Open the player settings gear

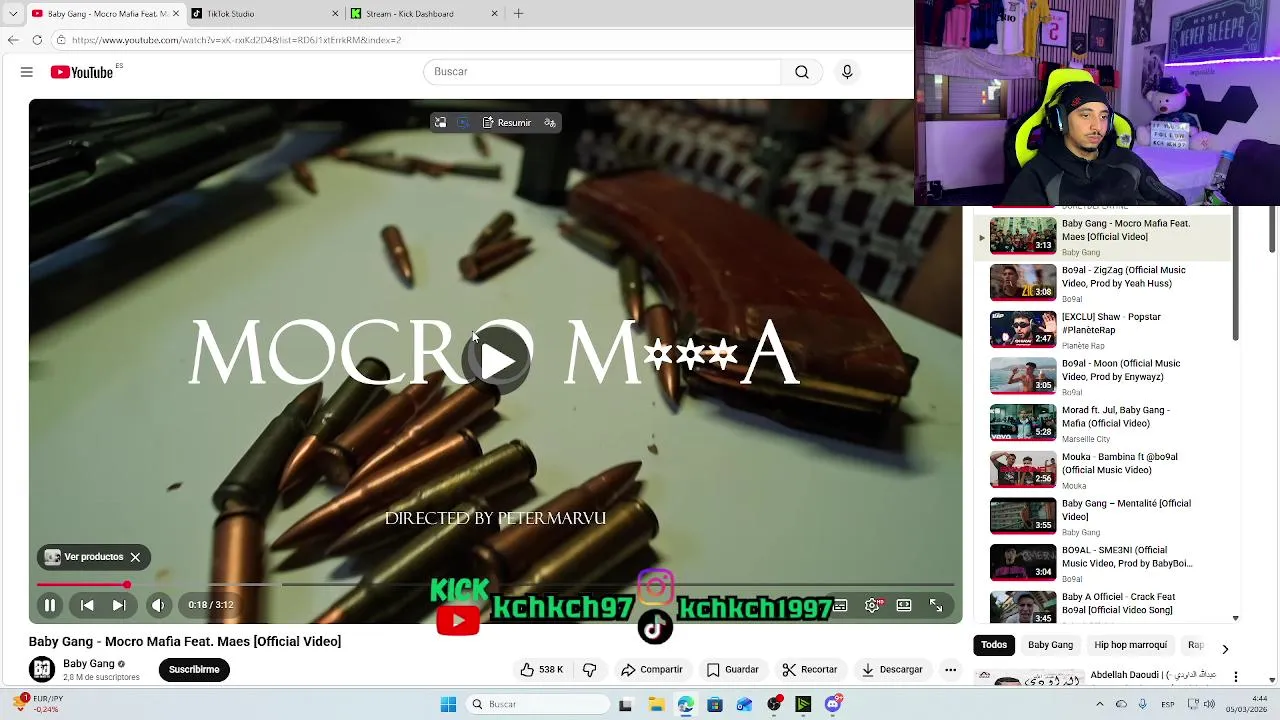[x=873, y=605]
